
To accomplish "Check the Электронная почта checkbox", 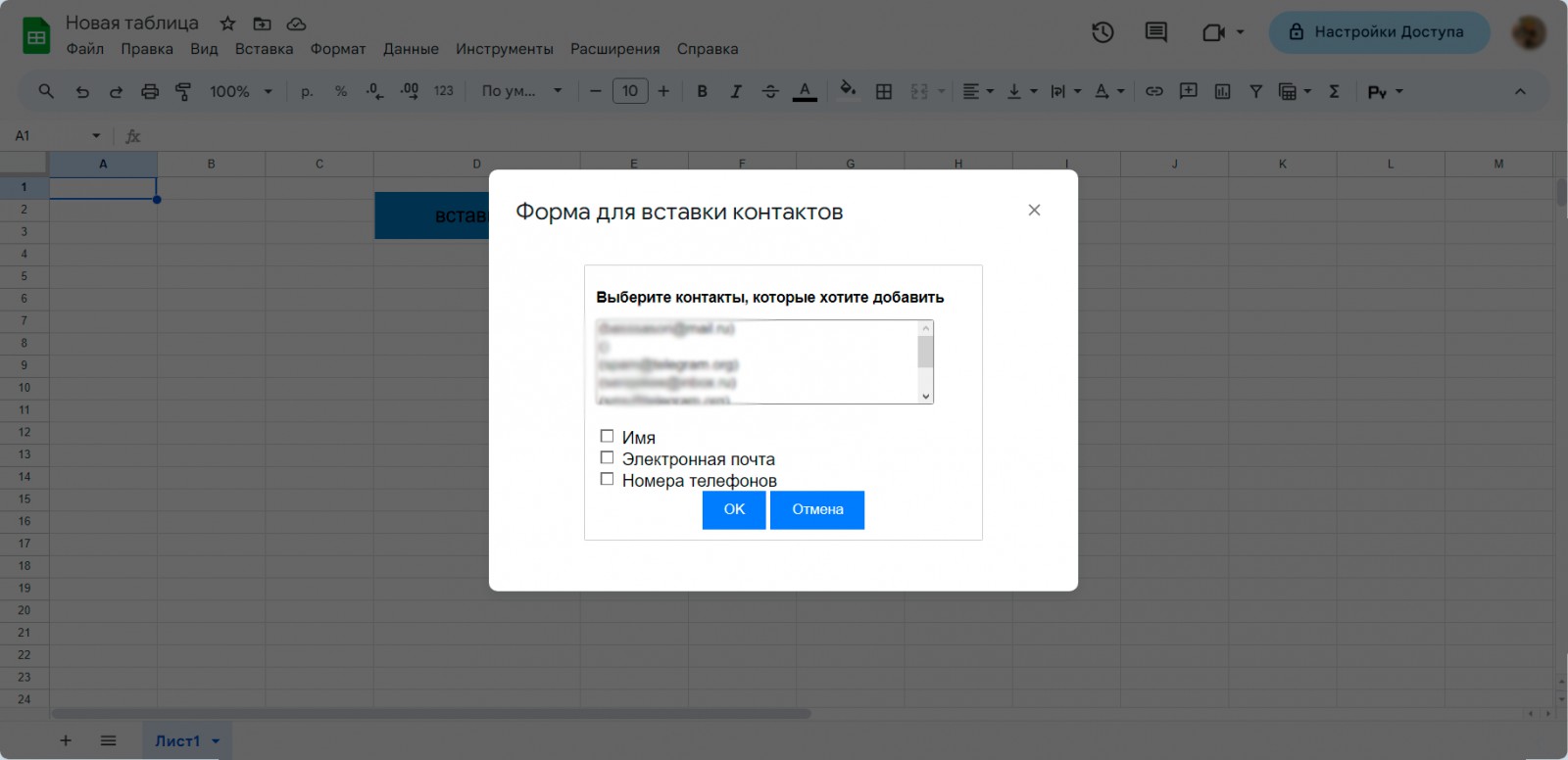I will [x=607, y=457].
